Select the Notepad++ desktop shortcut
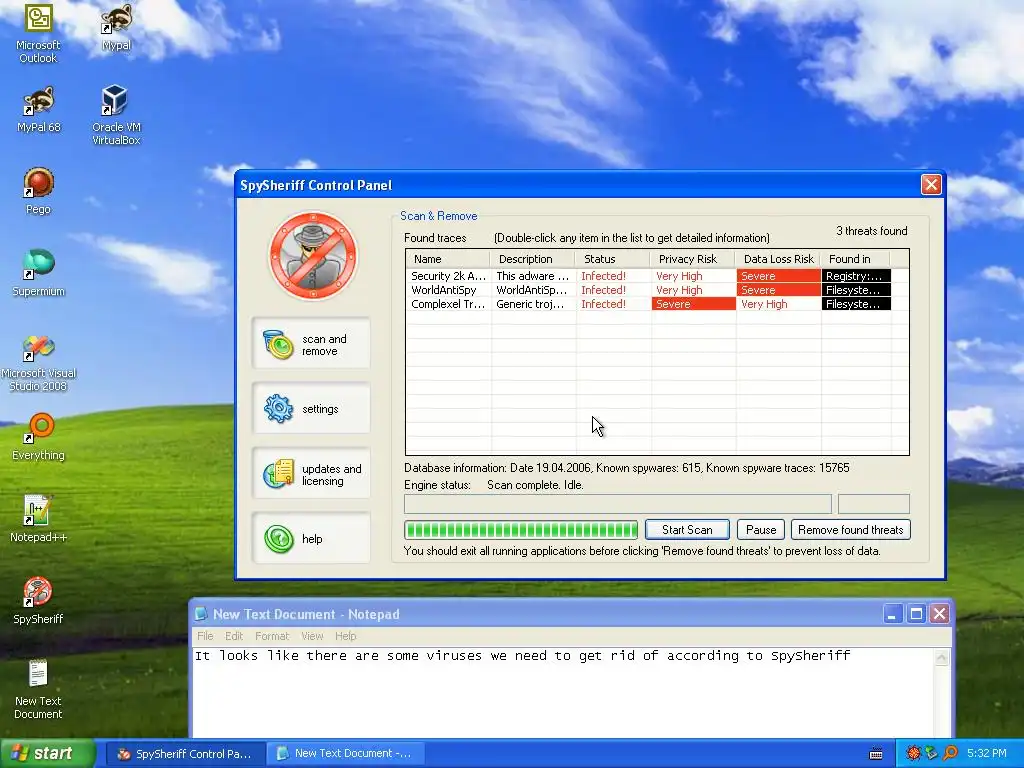 (x=39, y=519)
